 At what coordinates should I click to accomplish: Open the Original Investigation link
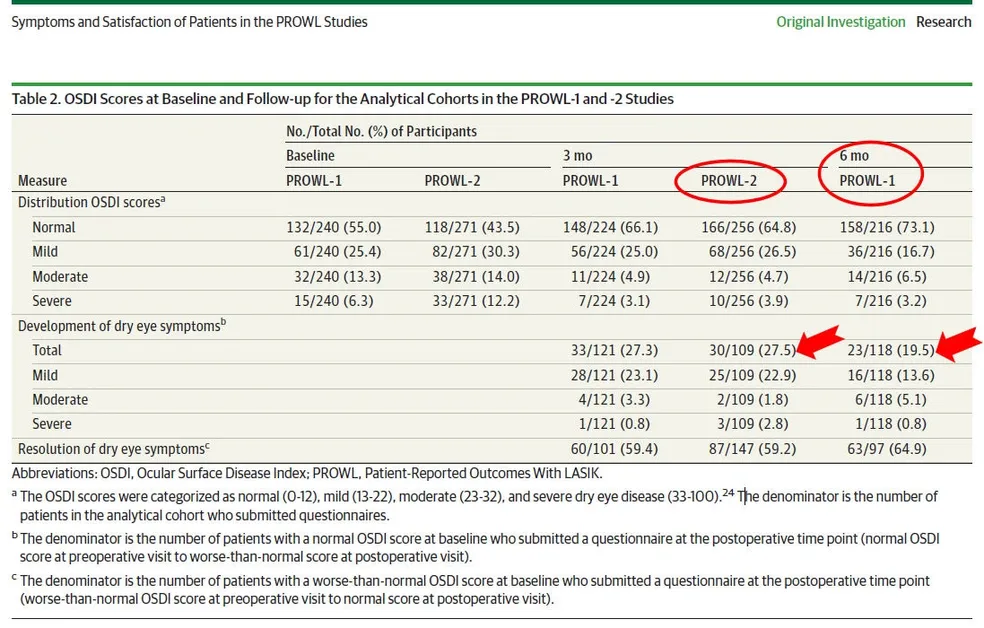click(840, 22)
